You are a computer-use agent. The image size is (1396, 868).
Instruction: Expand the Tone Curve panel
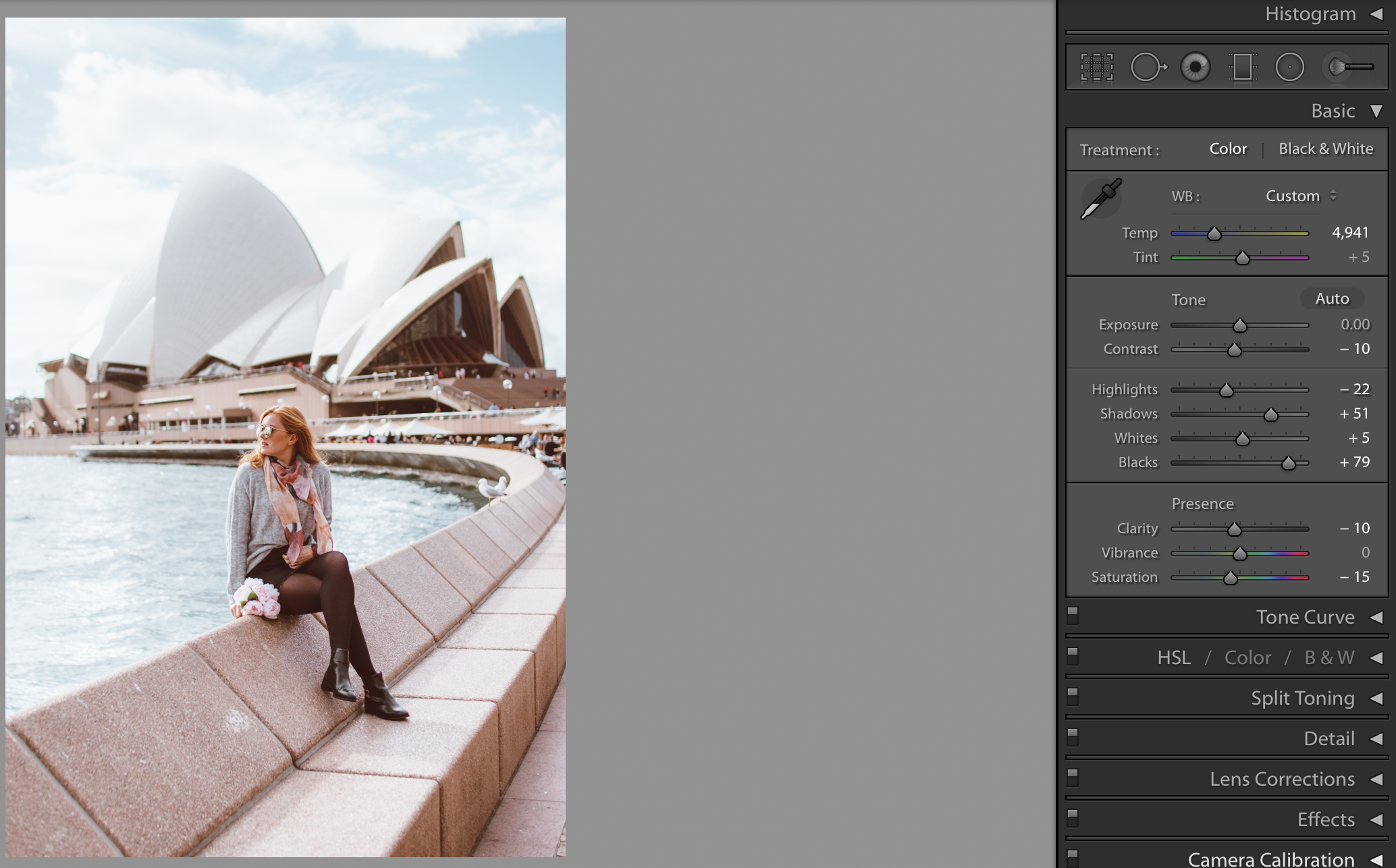[1376, 618]
